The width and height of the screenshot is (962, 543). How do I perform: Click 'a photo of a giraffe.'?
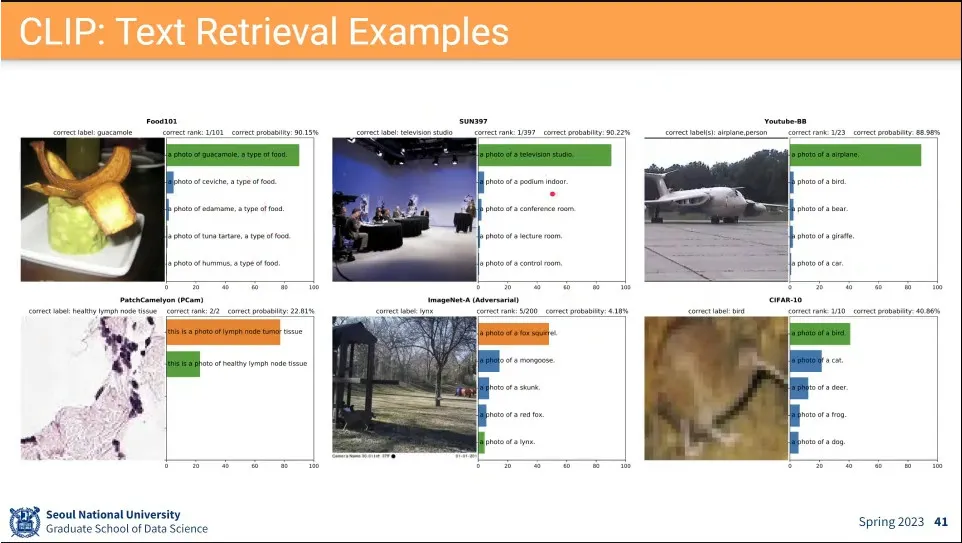[822, 236]
